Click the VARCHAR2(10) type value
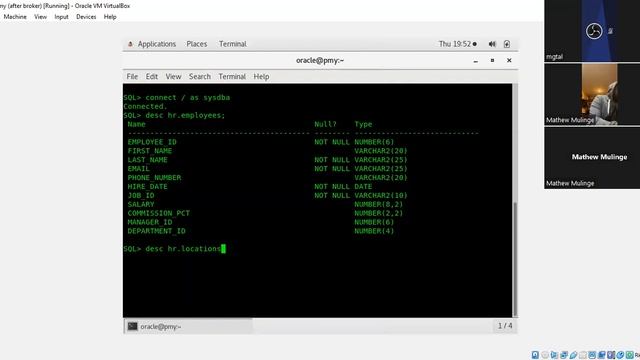Viewport: 640px width, 360px height. click(381, 196)
